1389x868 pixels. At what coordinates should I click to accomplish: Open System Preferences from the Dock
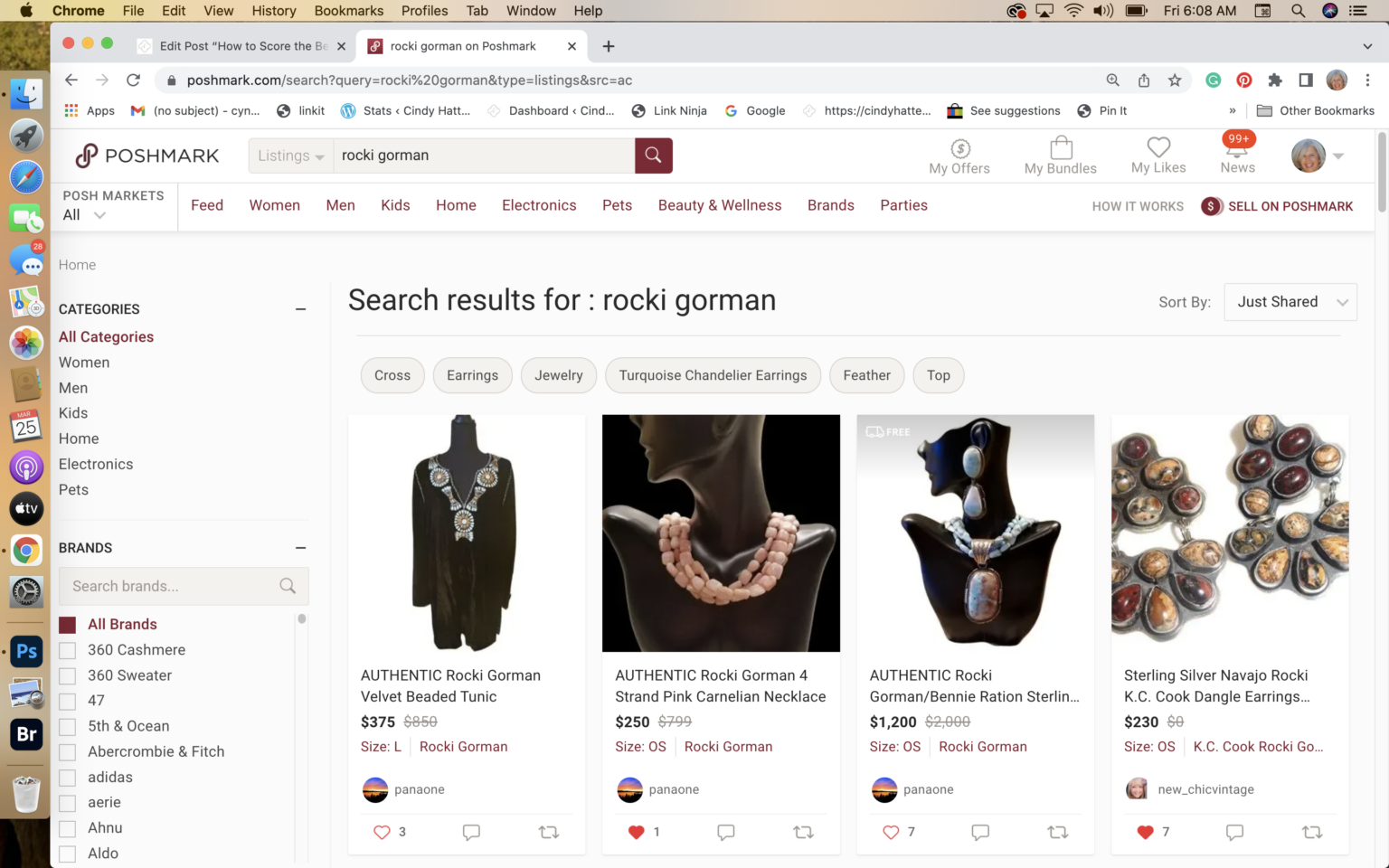pos(26,592)
